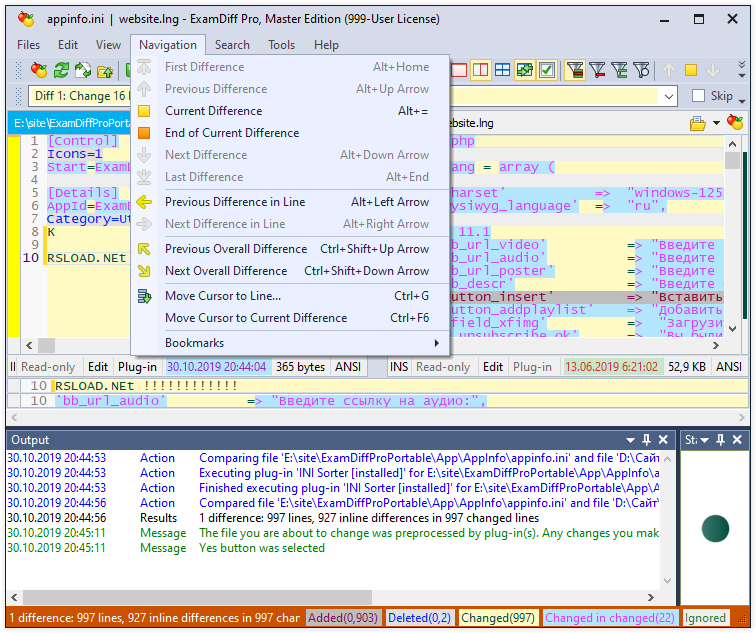Click the Next Overall Difference icon

click(144, 271)
